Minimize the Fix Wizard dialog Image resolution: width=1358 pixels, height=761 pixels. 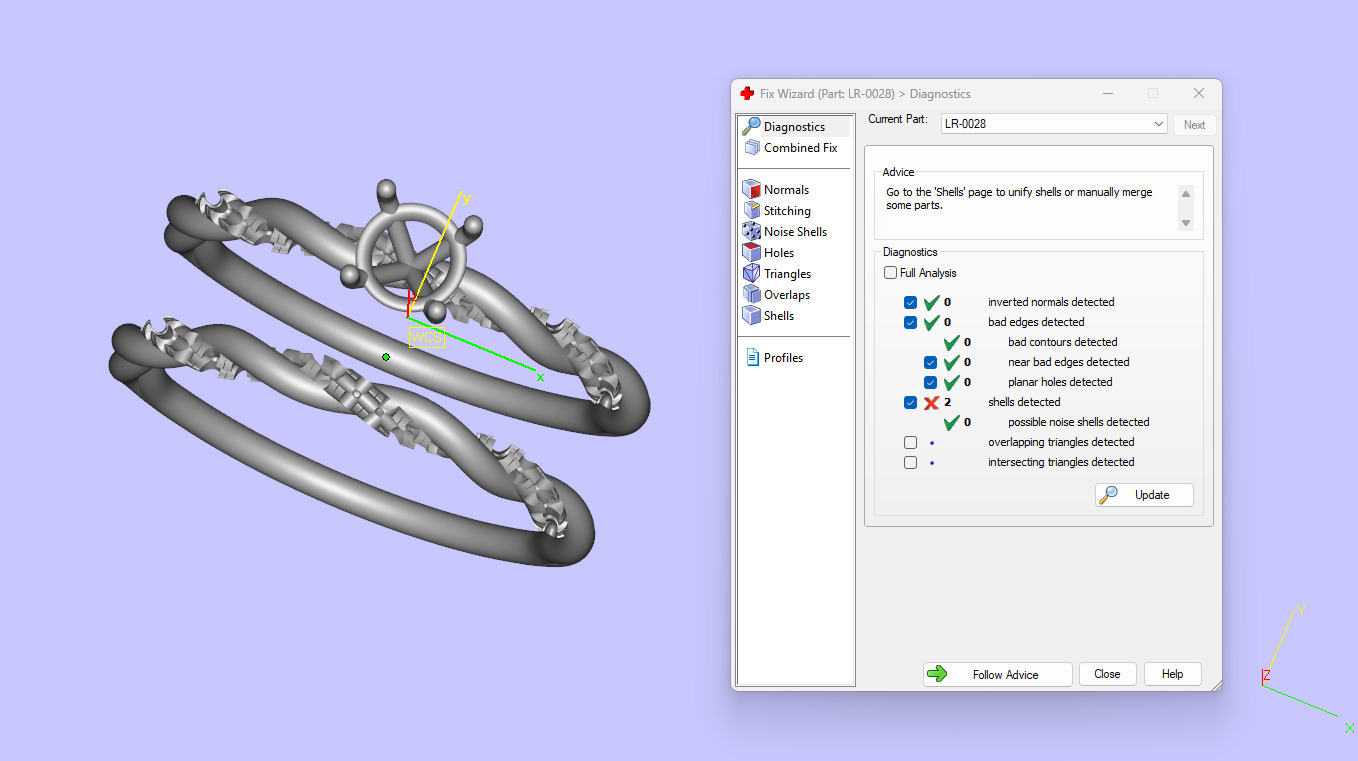tap(1108, 93)
